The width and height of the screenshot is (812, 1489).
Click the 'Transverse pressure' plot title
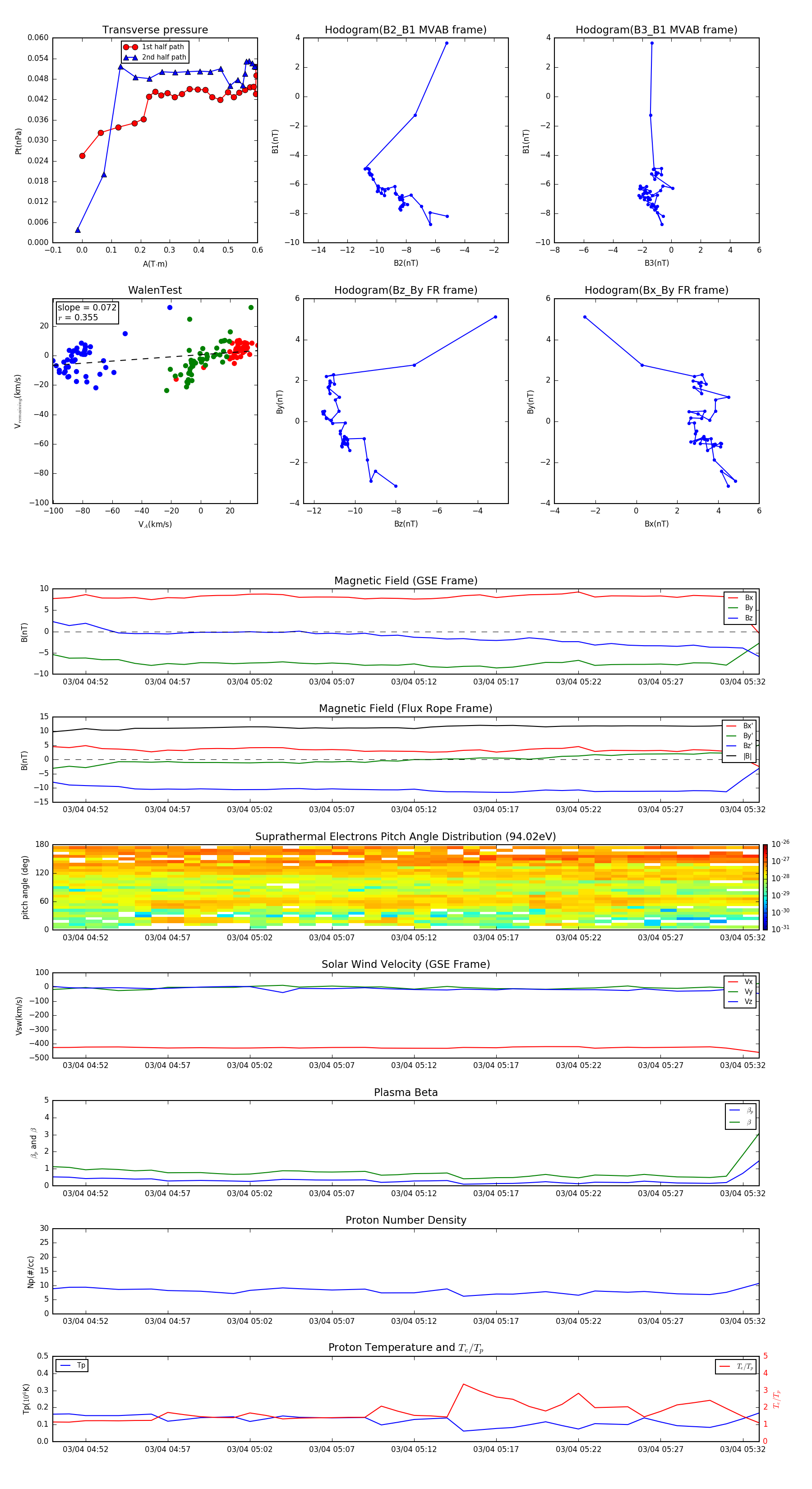155,30
